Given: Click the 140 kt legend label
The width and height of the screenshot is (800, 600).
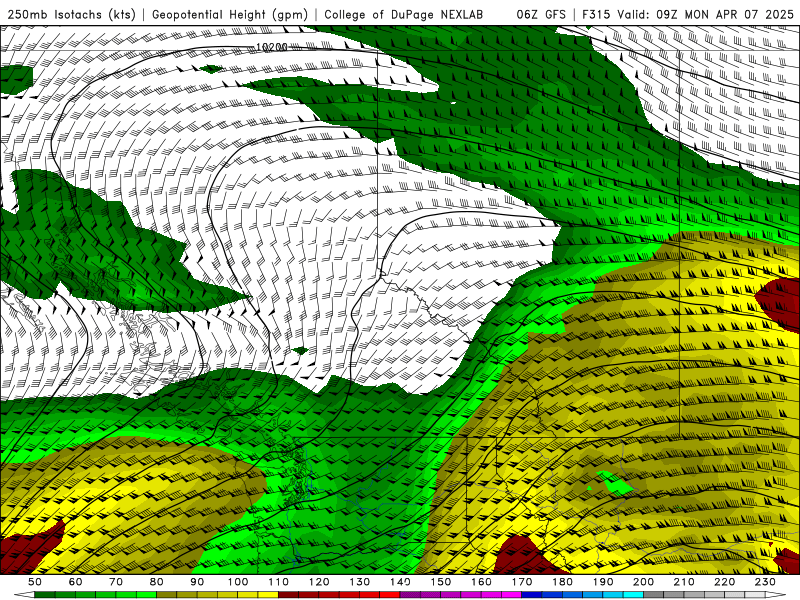Looking at the screenshot, I should pyautogui.click(x=400, y=582).
